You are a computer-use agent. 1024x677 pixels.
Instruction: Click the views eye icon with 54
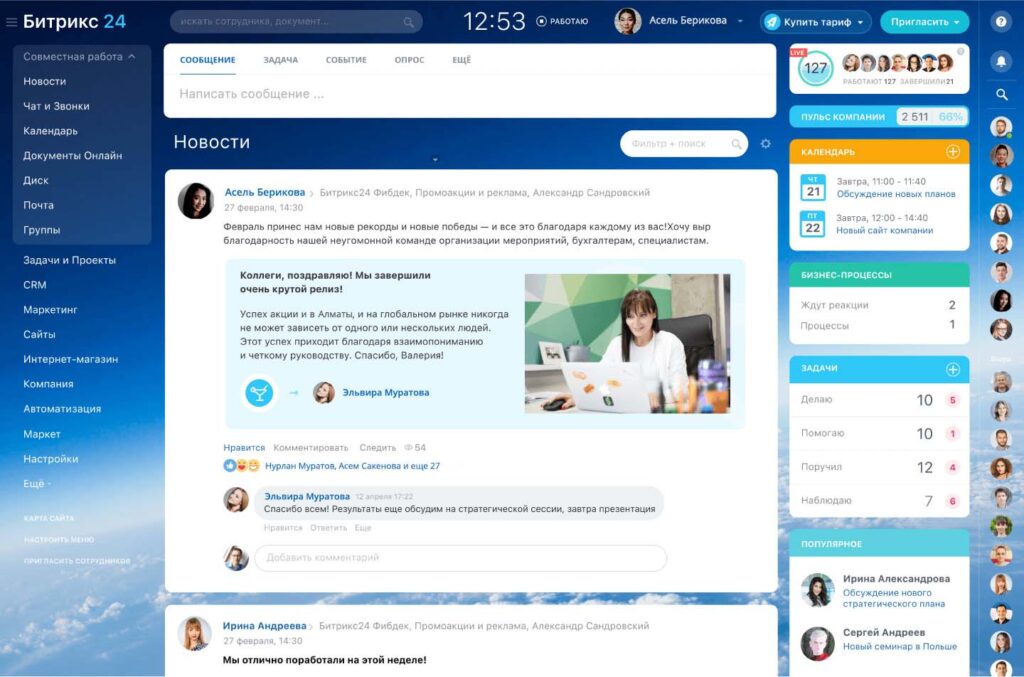tap(408, 448)
